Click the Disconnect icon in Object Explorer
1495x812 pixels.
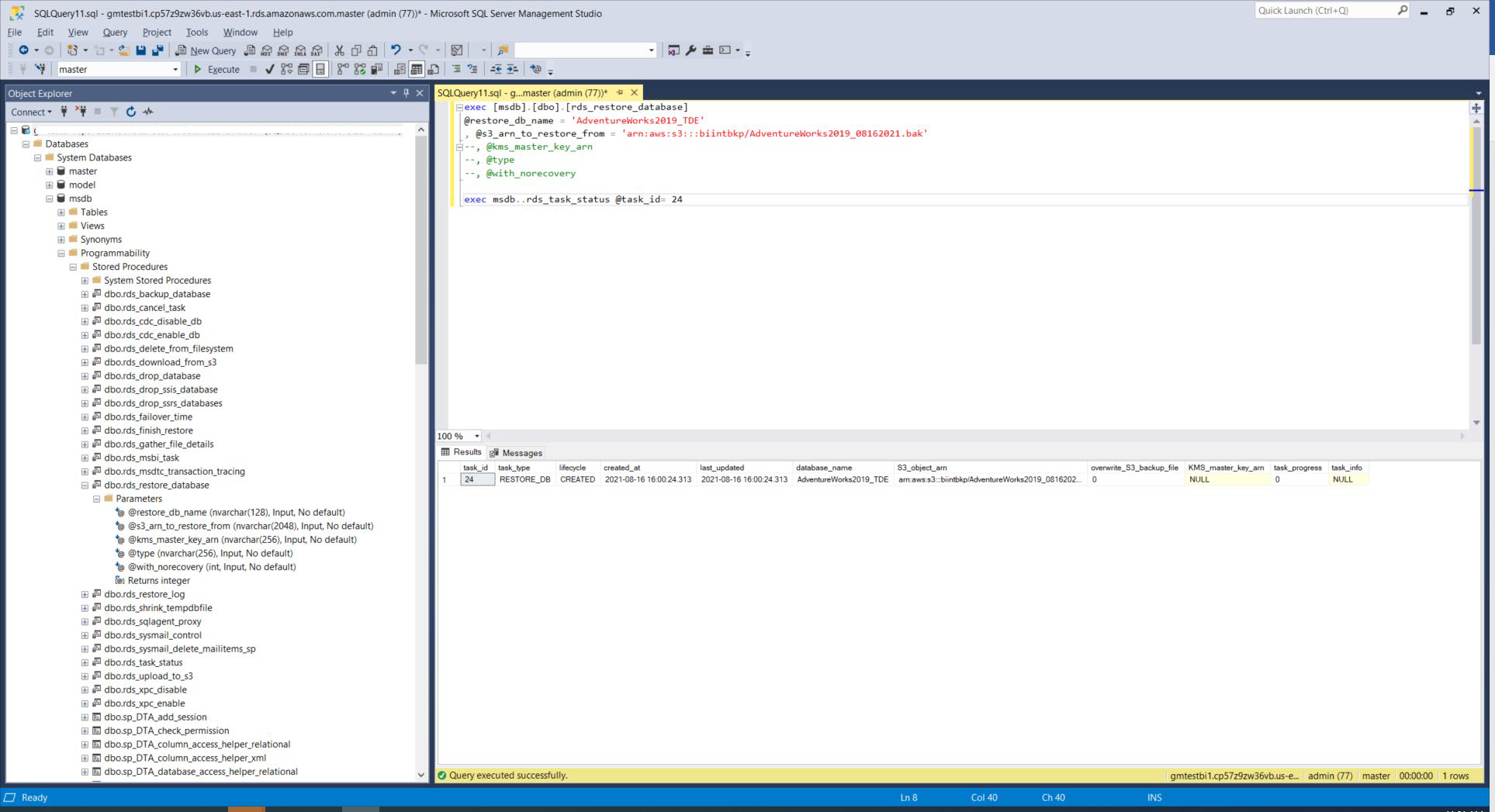click(x=81, y=112)
